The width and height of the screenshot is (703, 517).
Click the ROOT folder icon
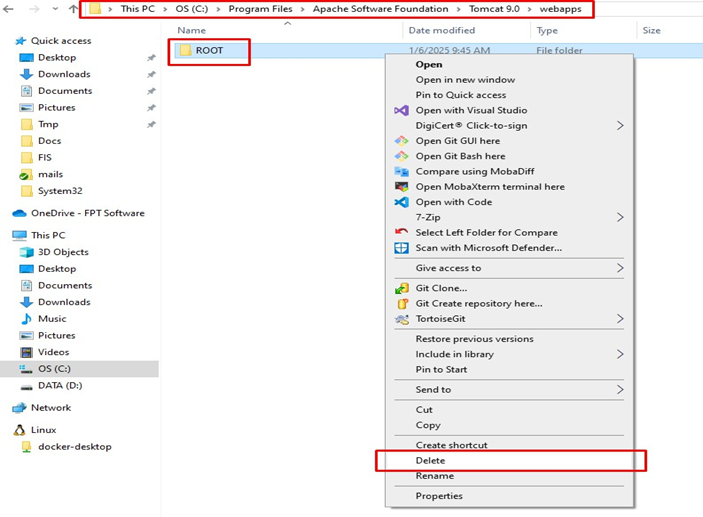click(x=186, y=50)
